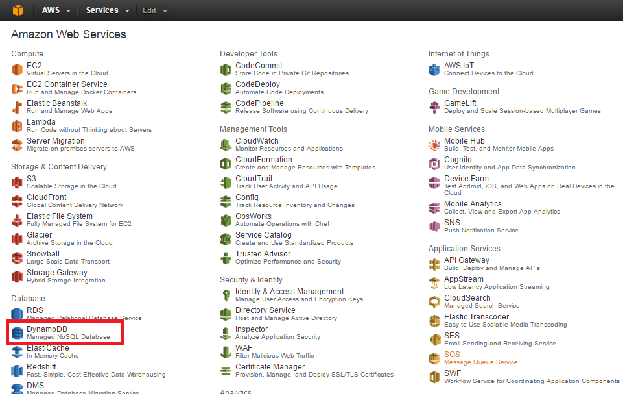Click the CloudFront icon
Viewport: 623px width, 394px height.
(17, 201)
